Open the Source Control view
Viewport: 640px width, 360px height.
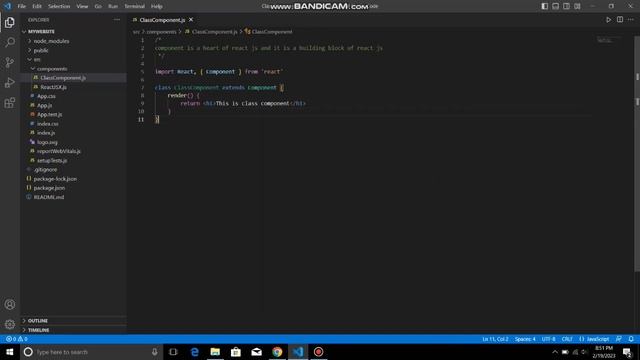pyautogui.click(x=10, y=62)
